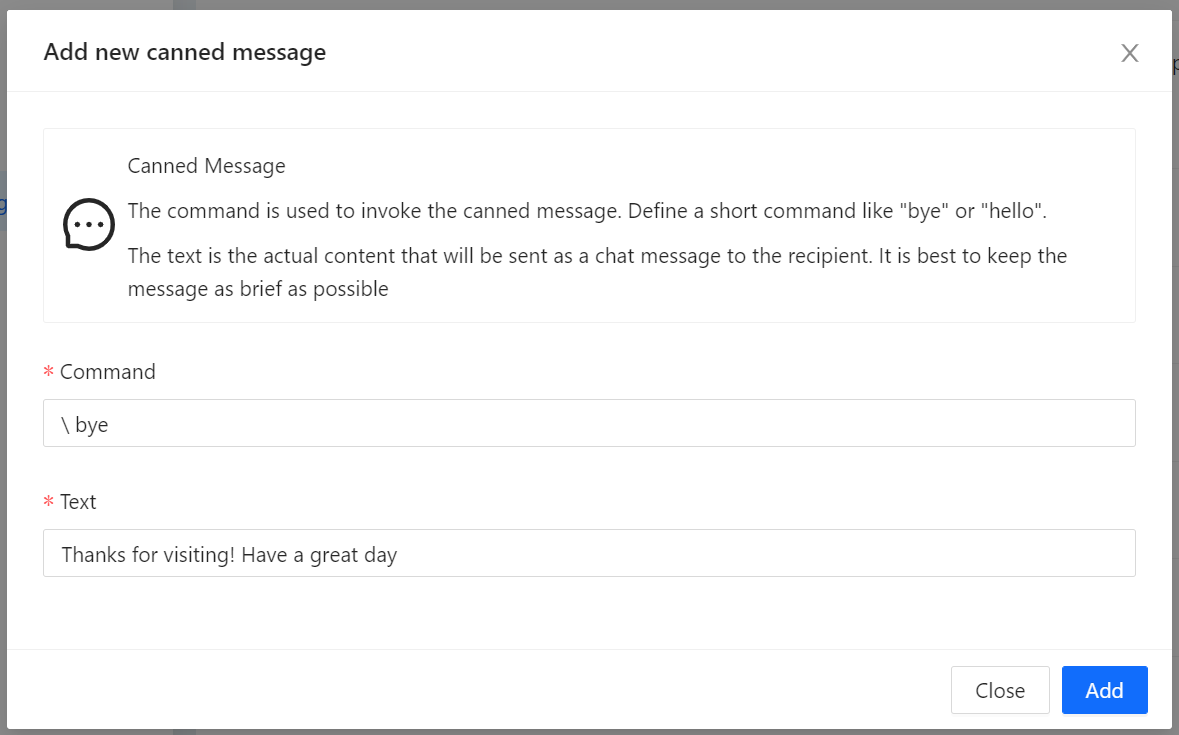Click inside the Command input containing bye
Viewport: 1179px width, 735px height.
click(x=589, y=422)
